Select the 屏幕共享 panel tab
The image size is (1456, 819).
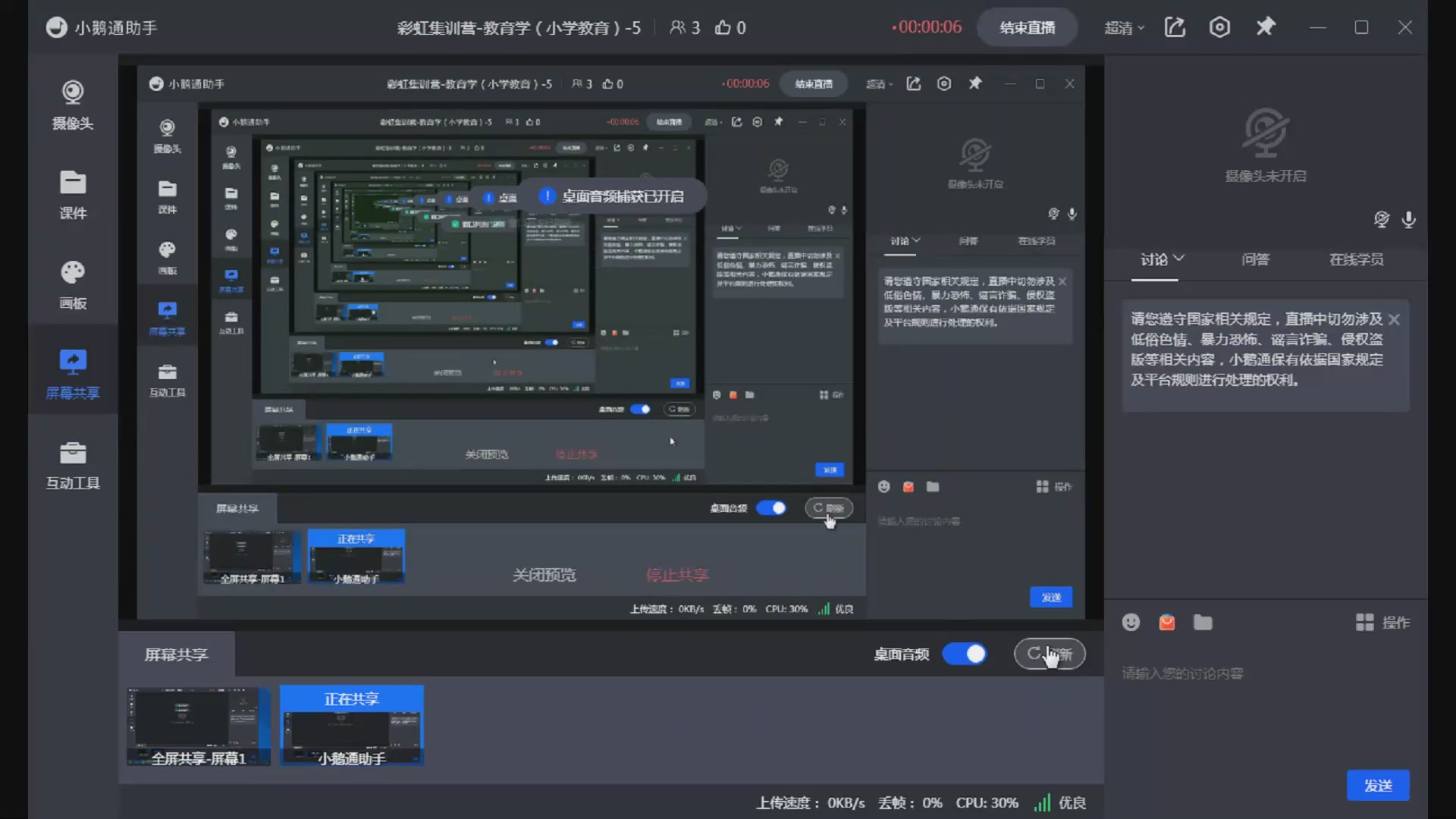click(x=176, y=654)
